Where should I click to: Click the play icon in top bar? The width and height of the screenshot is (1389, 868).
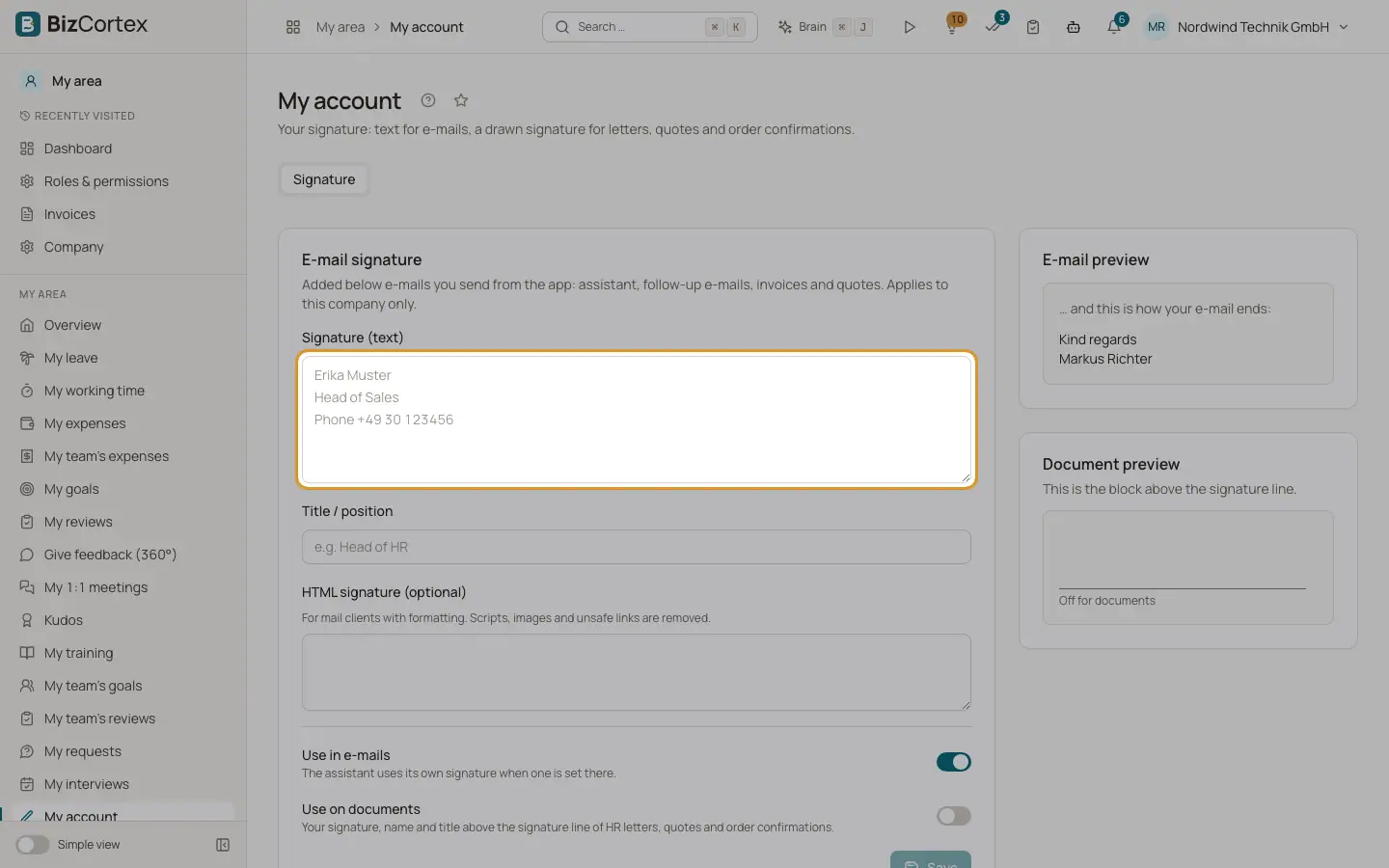[909, 27]
